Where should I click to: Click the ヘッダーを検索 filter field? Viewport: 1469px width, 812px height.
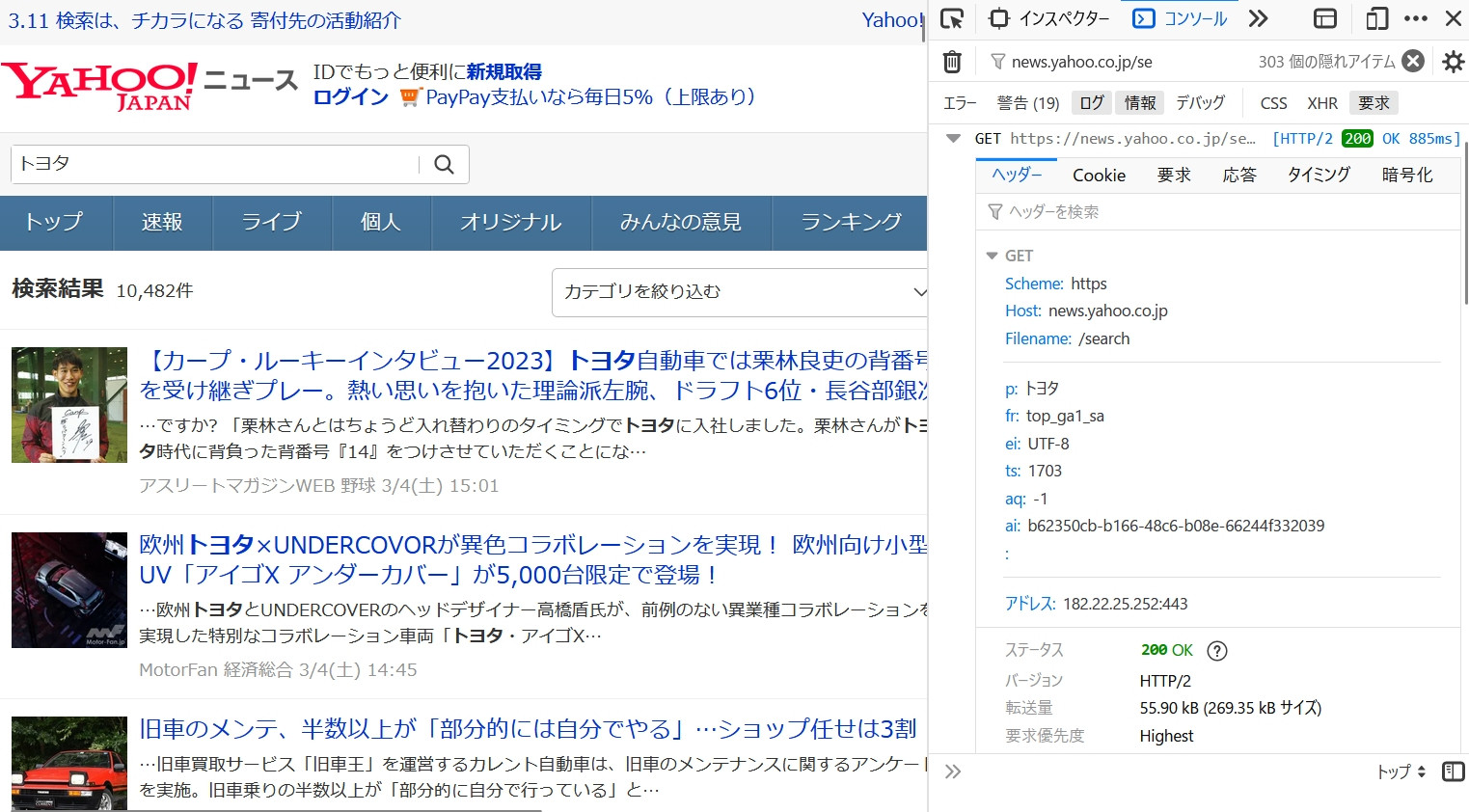pos(1219,211)
